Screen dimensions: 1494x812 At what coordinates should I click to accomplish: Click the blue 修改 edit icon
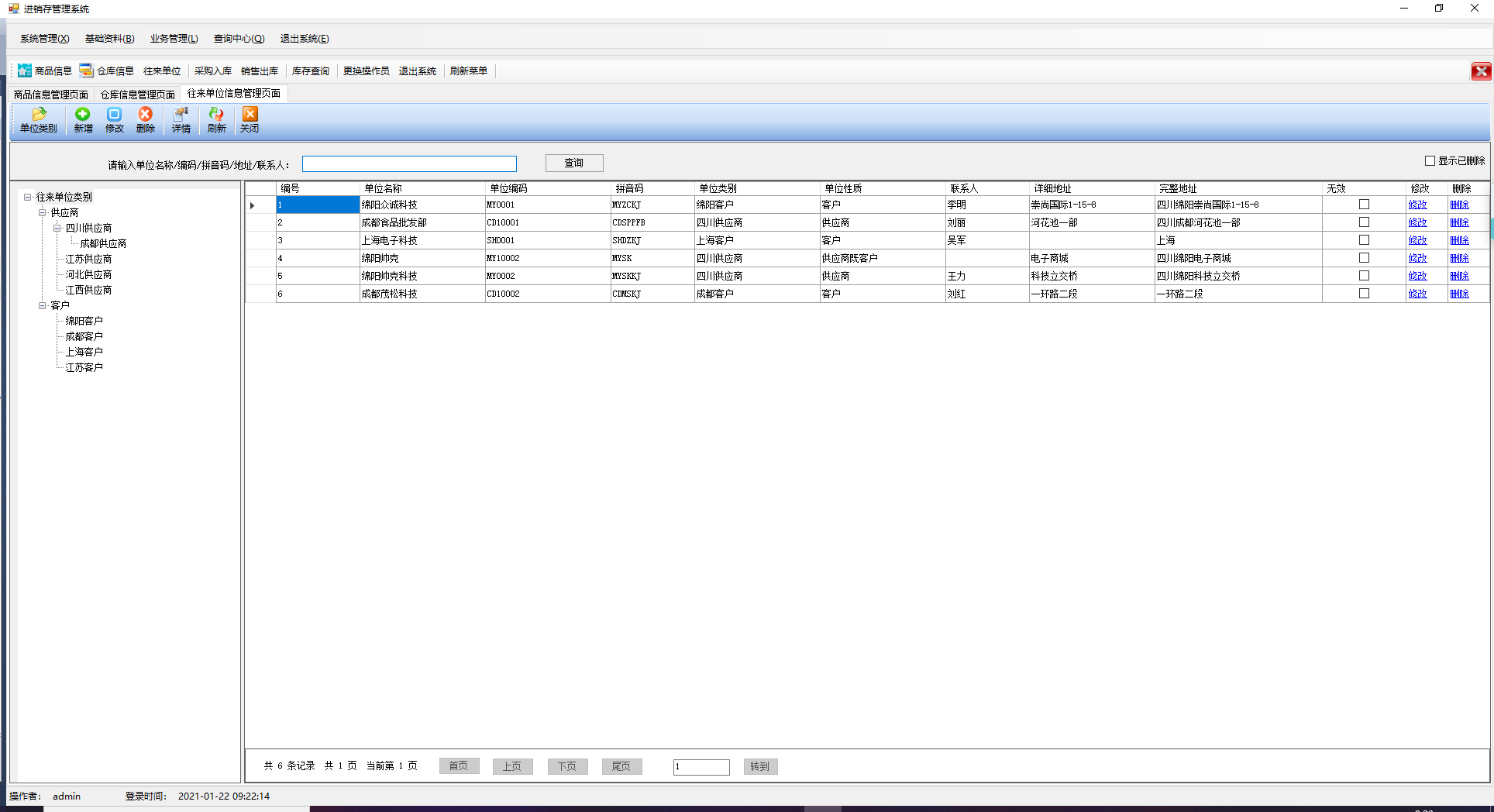click(114, 114)
